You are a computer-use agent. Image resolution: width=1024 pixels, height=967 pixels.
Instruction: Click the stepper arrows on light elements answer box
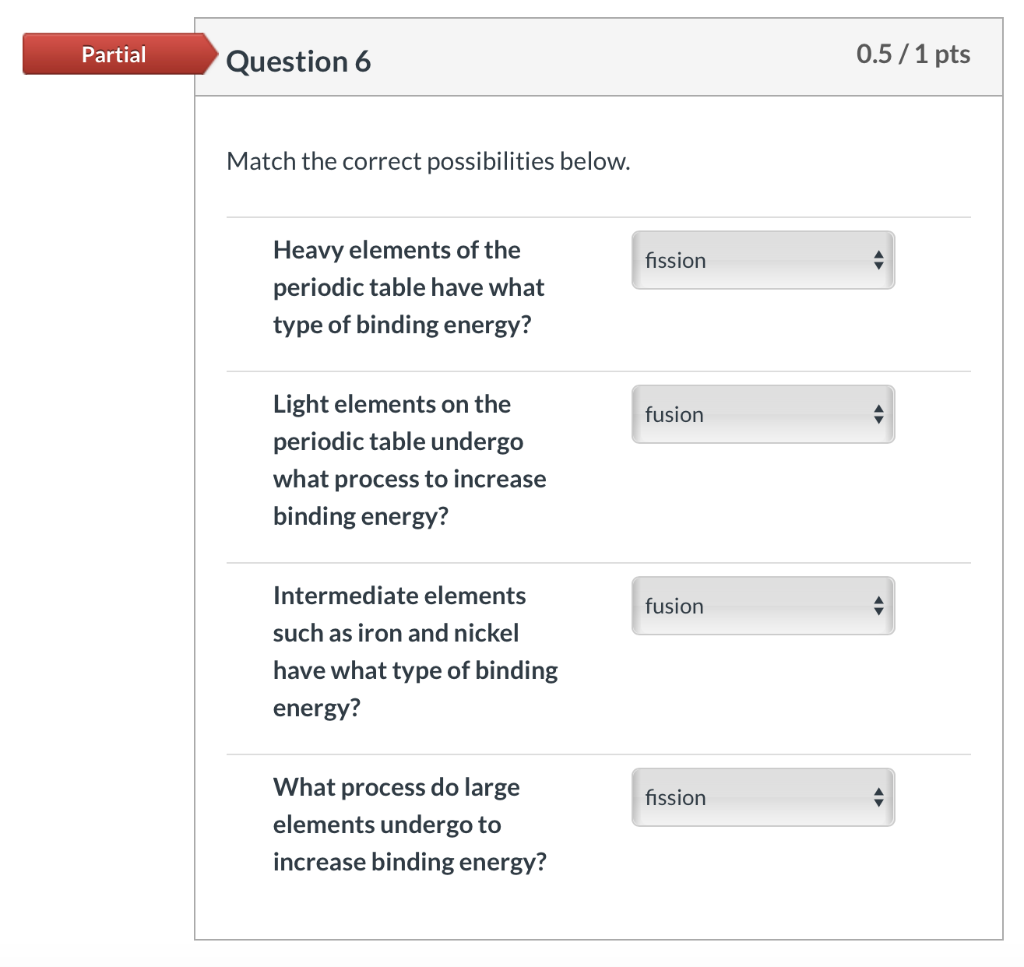click(x=878, y=414)
